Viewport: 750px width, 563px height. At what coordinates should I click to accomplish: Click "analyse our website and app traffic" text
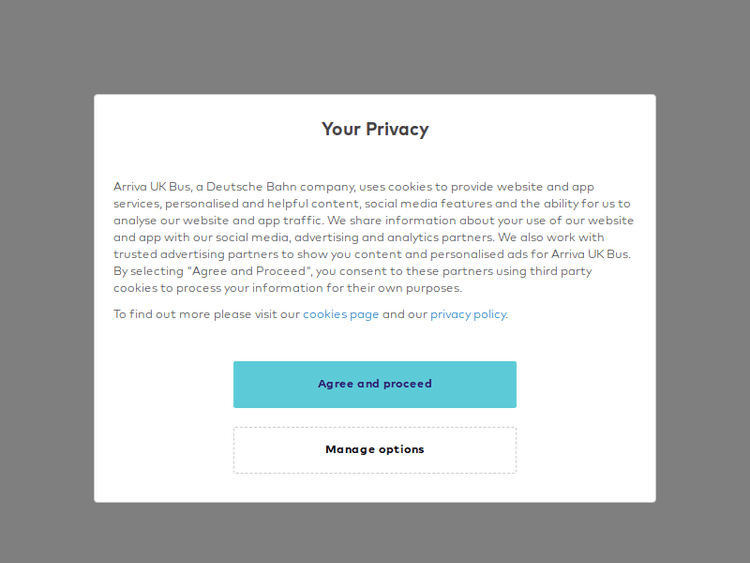(216, 221)
